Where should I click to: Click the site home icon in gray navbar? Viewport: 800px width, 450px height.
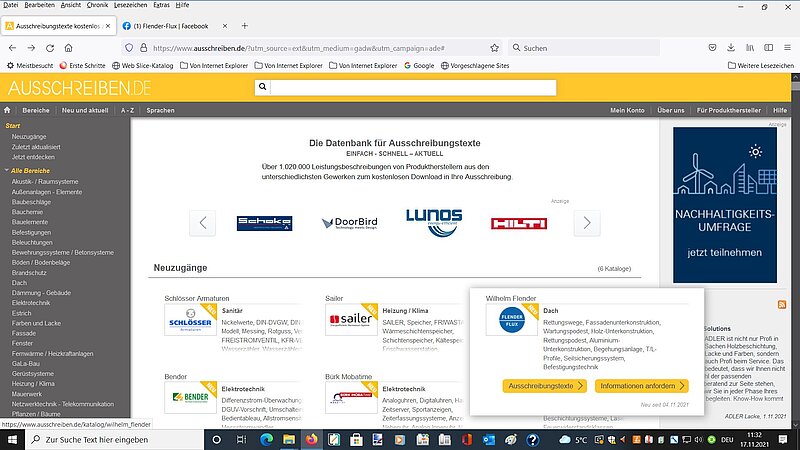pyautogui.click(x=7, y=110)
